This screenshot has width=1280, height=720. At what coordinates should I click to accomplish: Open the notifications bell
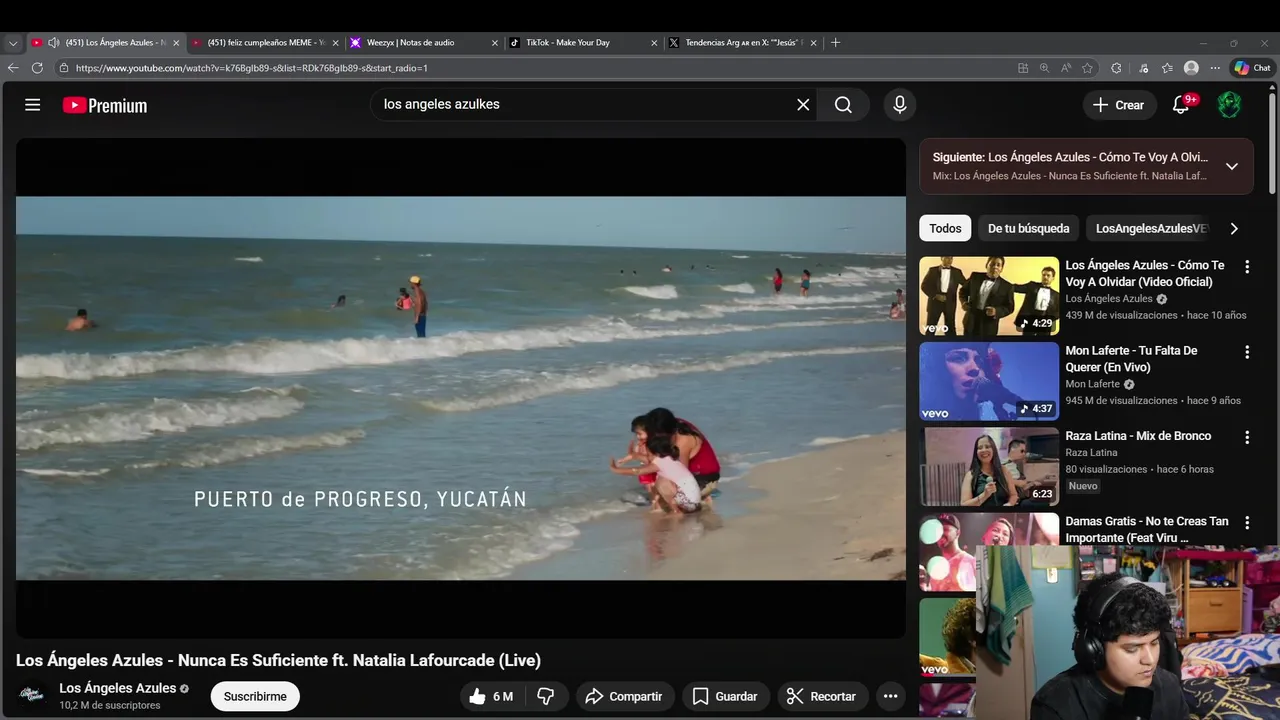pos(1181,105)
